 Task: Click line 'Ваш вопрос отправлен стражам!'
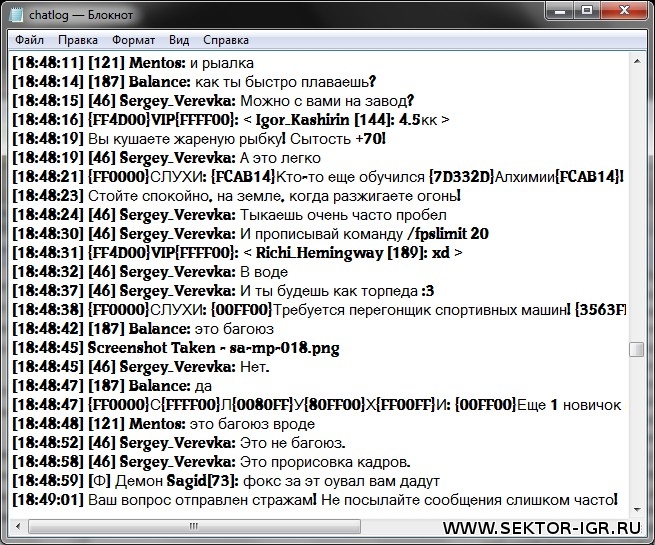pos(315,500)
